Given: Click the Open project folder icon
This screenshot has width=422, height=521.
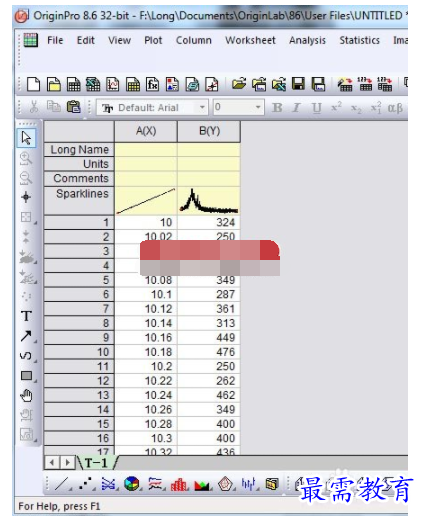Looking at the screenshot, I should point(239,84).
